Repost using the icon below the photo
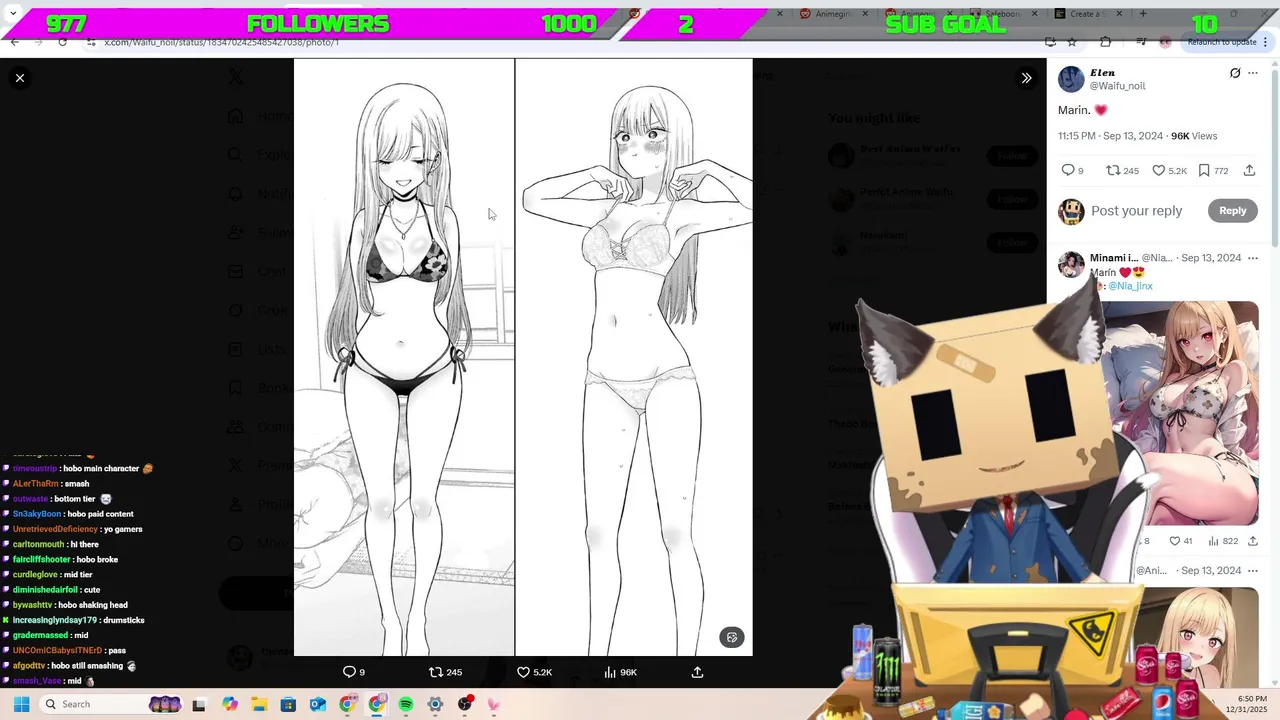Screen dimensions: 1280x720 click(435, 672)
